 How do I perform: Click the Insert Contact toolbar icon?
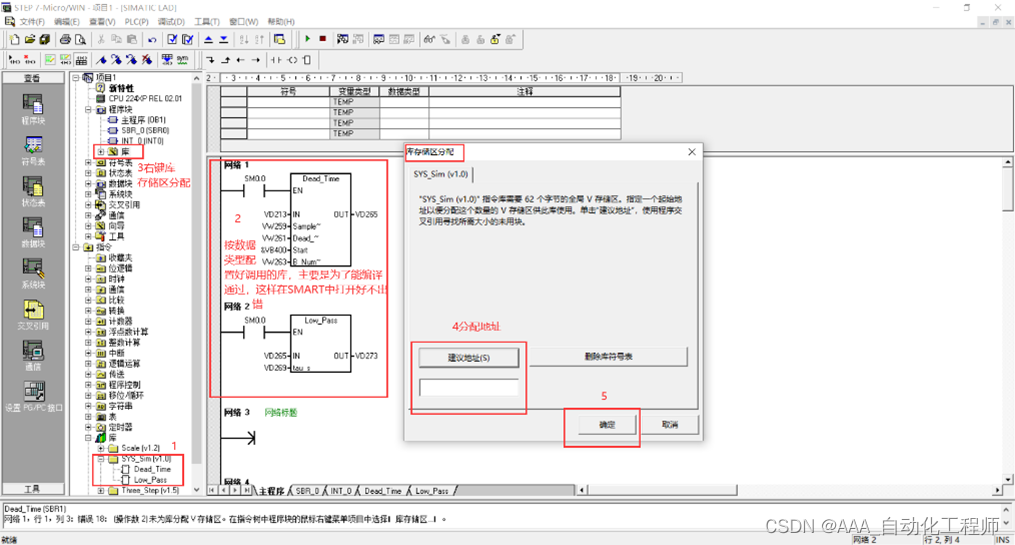[276, 60]
